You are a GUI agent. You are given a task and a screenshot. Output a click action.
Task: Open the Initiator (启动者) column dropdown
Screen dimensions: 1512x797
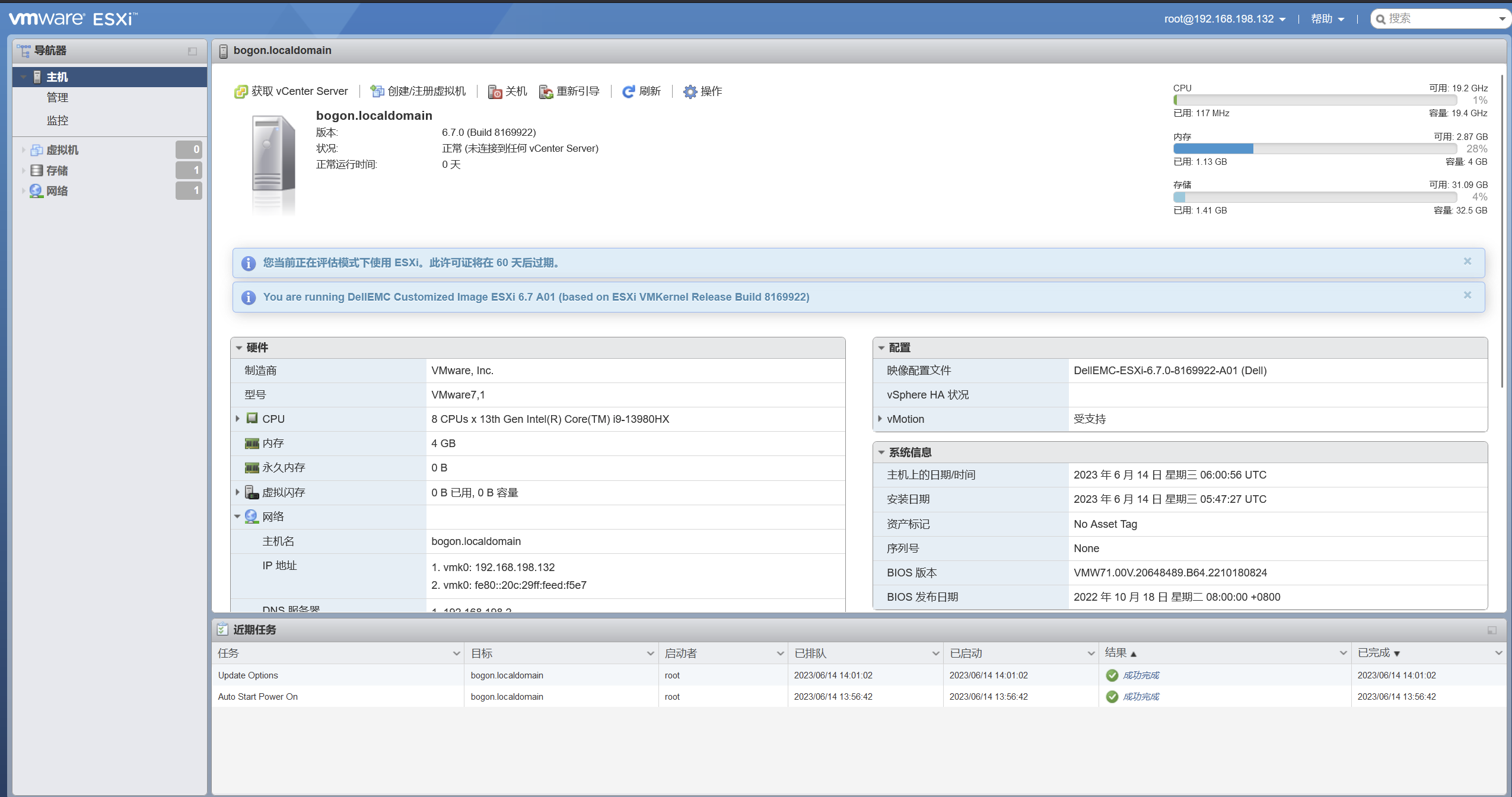pos(780,653)
